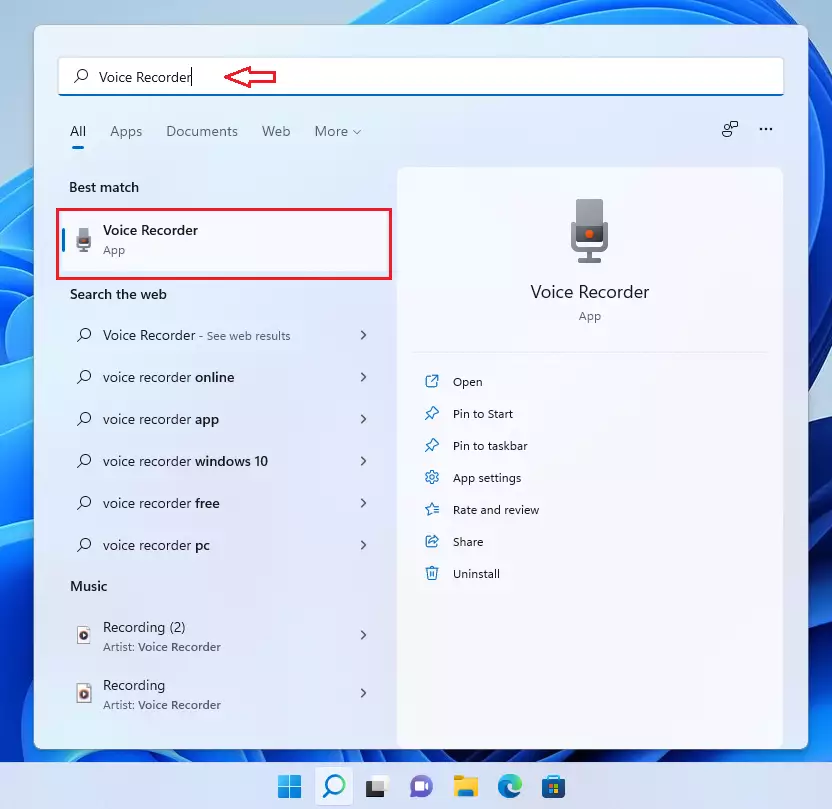The width and height of the screenshot is (832, 809).
Task: Click the search magnifier icon in the search box
Action: coord(81,76)
